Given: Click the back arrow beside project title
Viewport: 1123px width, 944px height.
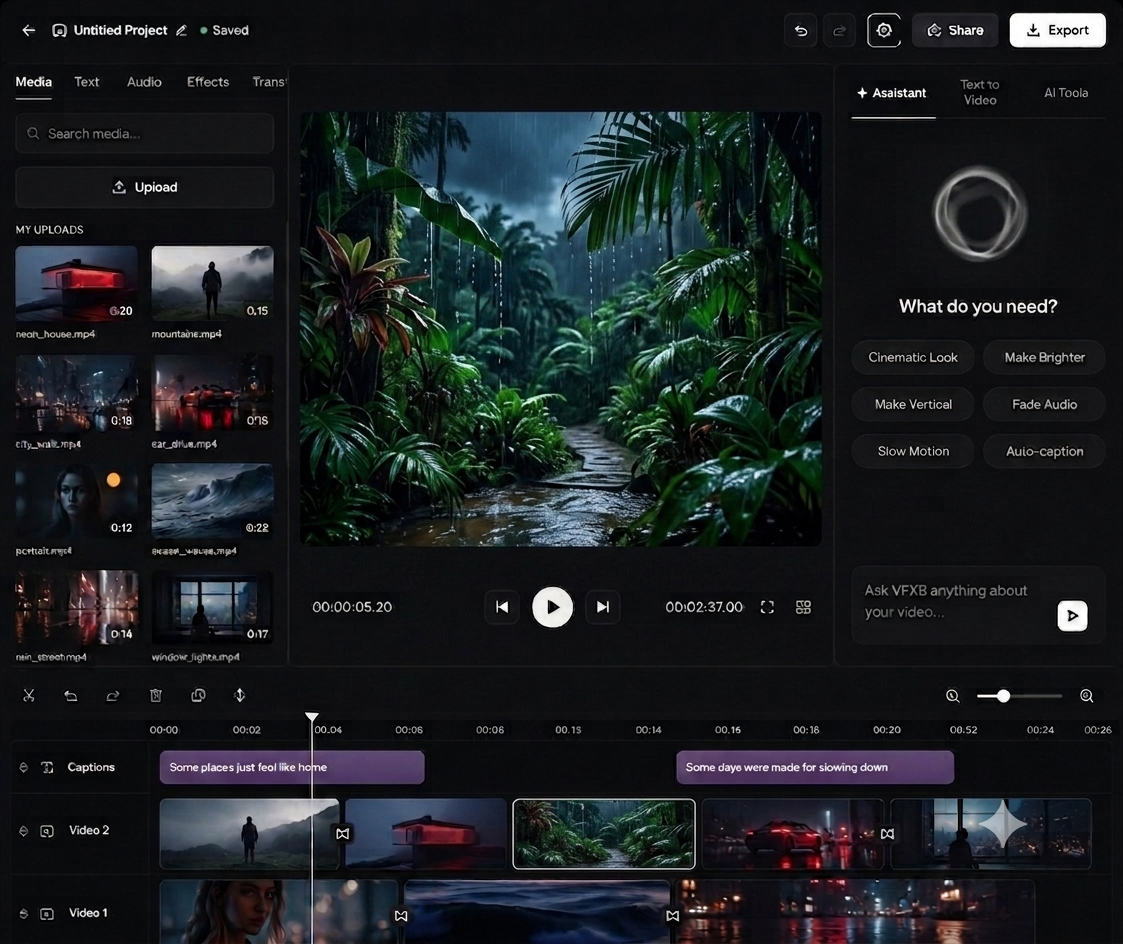Looking at the screenshot, I should click(29, 30).
